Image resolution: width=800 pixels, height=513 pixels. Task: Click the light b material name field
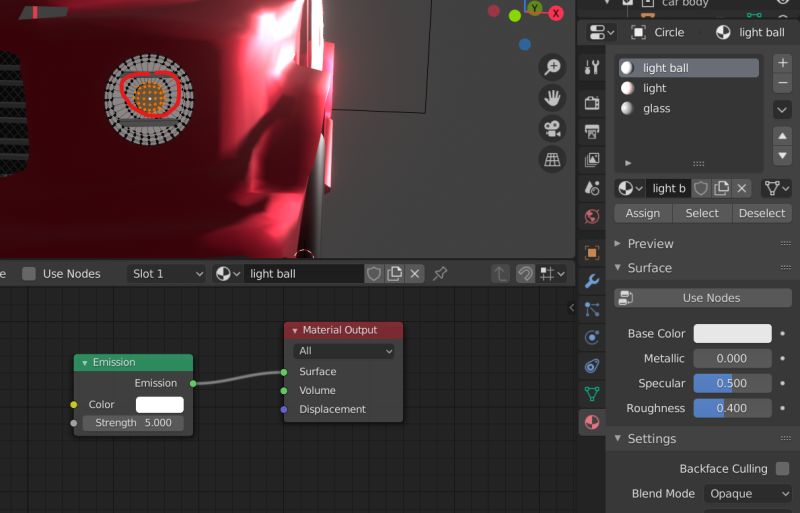pos(668,188)
